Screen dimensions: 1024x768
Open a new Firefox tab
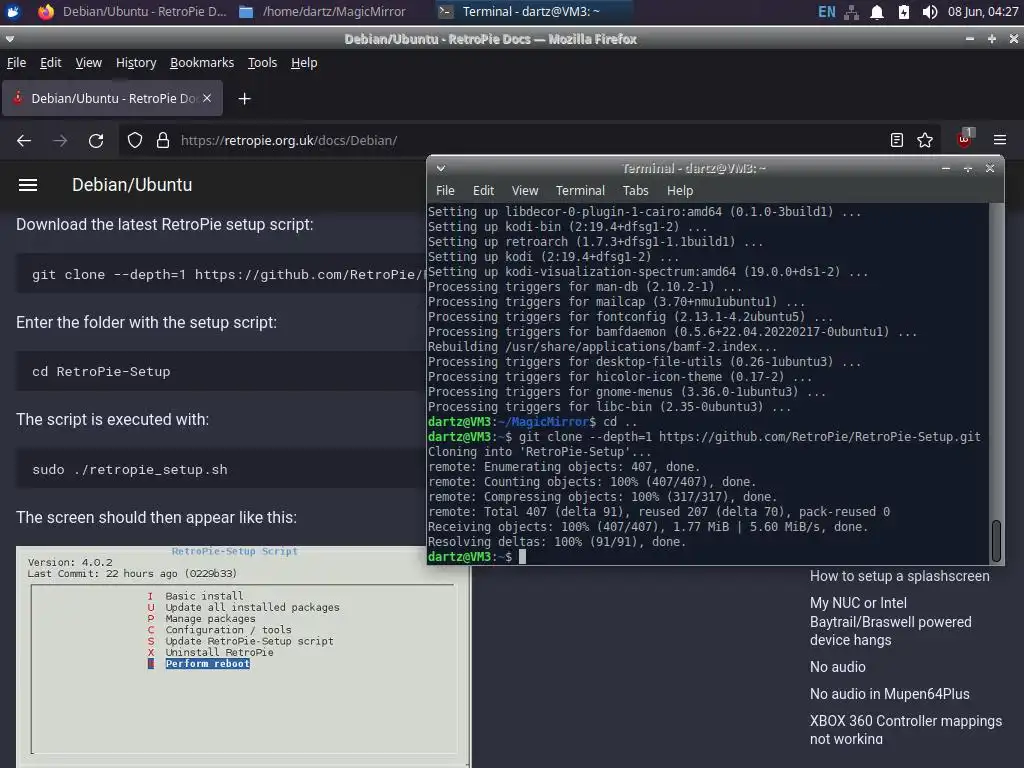pos(244,99)
